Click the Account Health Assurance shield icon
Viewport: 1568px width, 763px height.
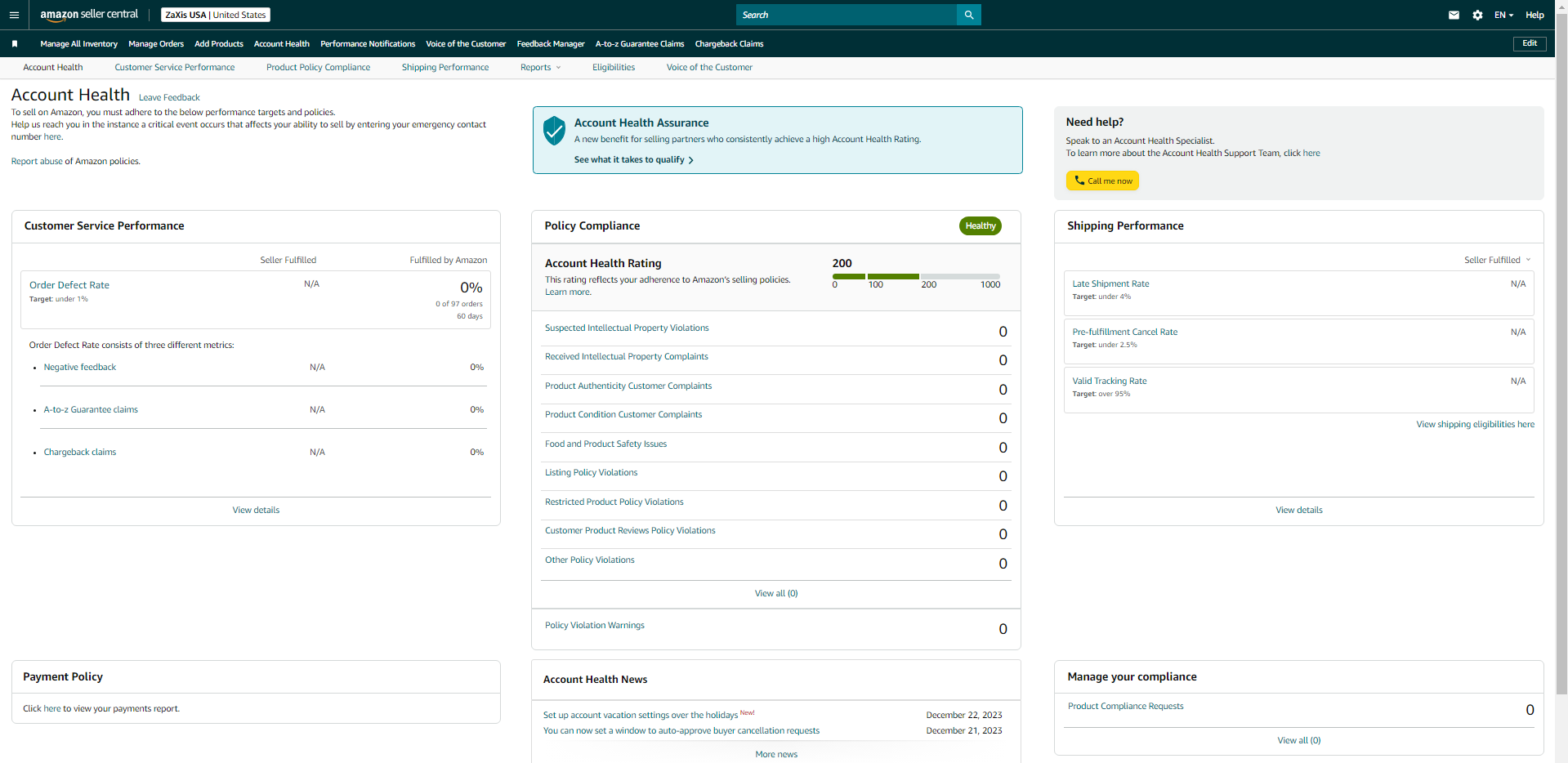[x=554, y=130]
